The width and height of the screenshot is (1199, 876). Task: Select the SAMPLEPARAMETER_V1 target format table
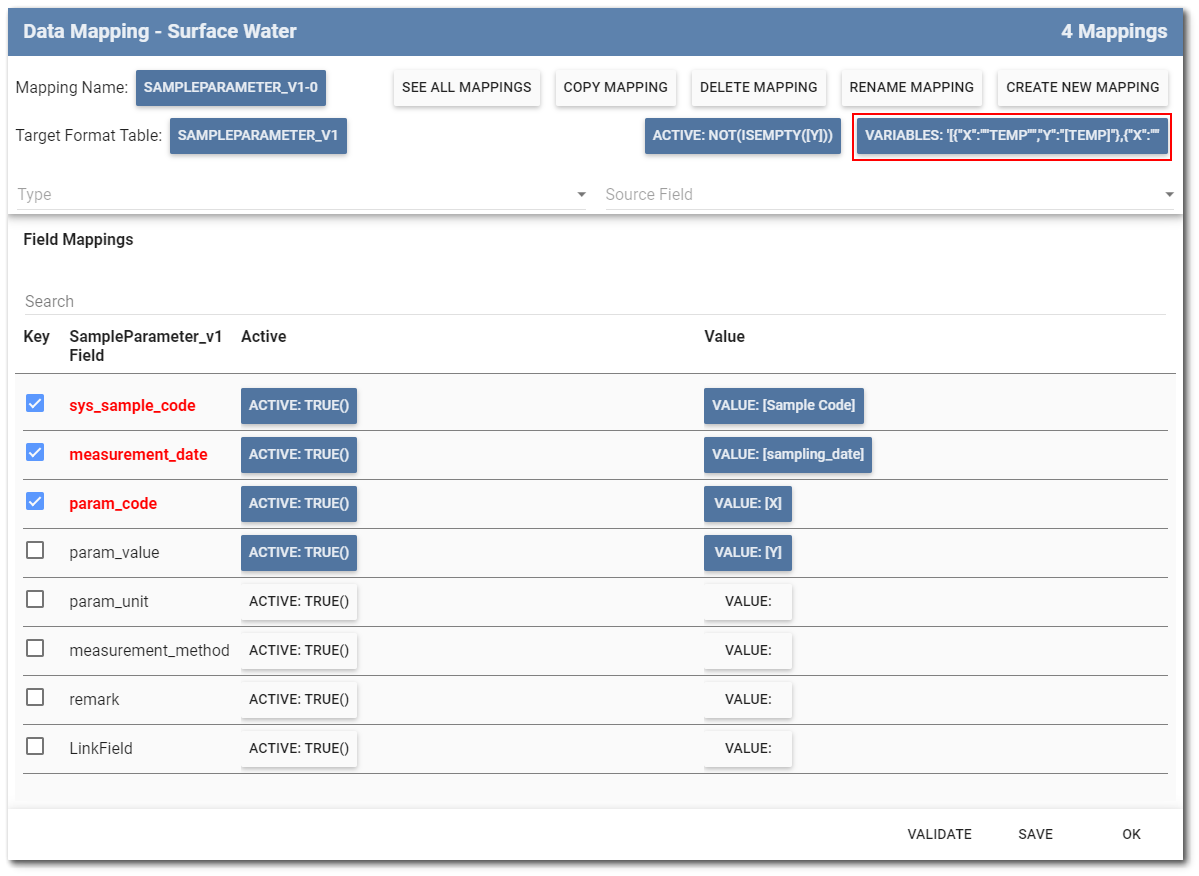pos(258,136)
